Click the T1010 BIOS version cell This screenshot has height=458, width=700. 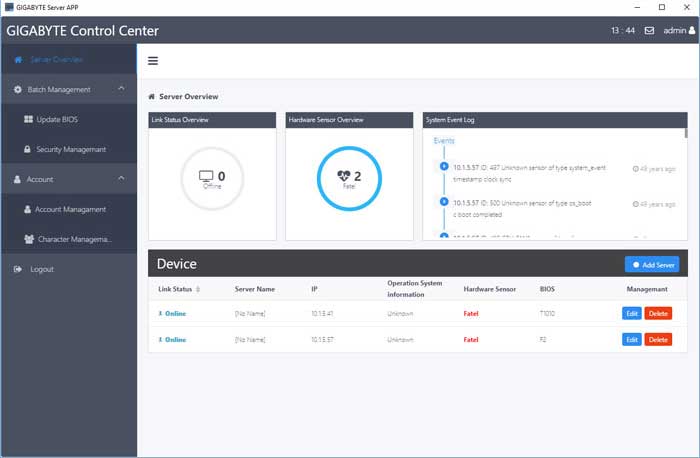click(547, 313)
